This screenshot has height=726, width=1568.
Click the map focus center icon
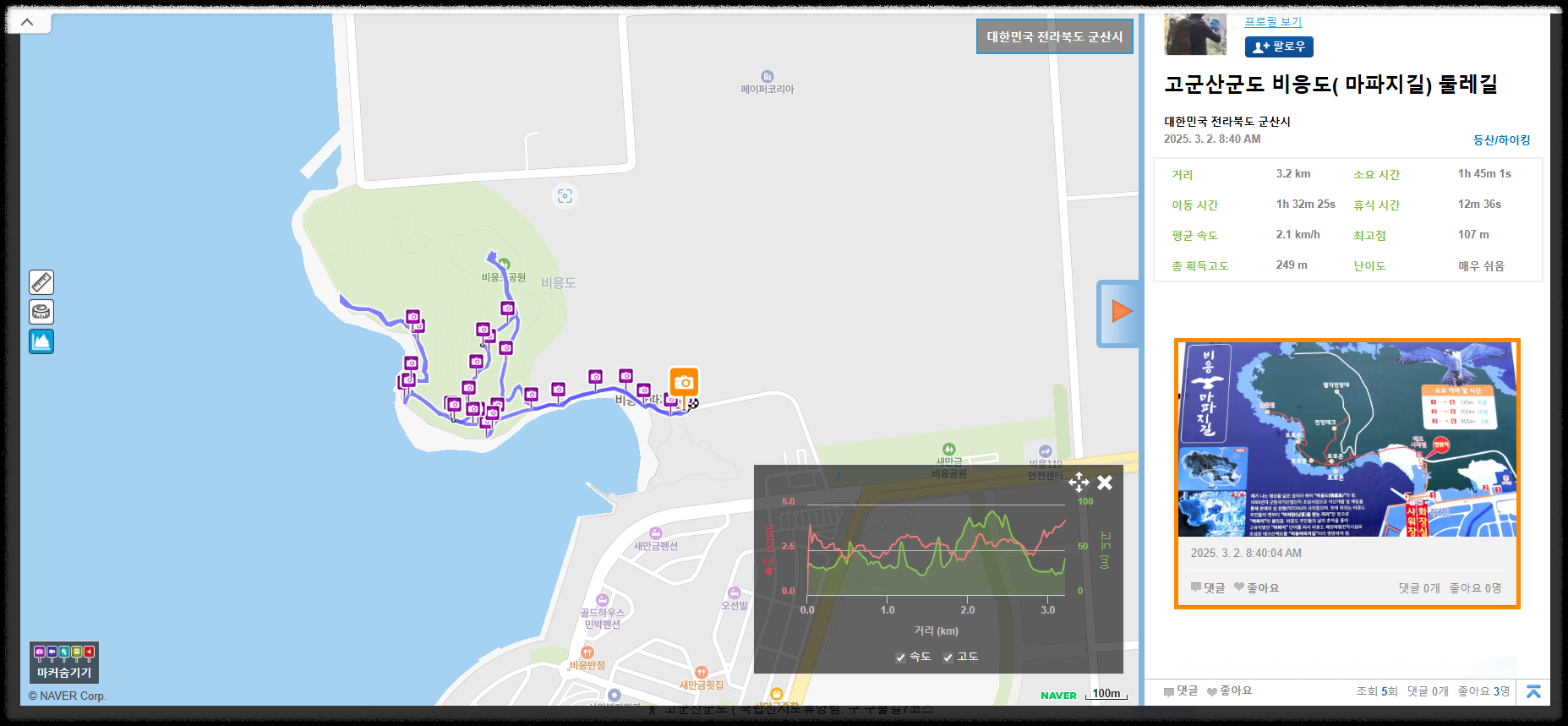tap(565, 196)
